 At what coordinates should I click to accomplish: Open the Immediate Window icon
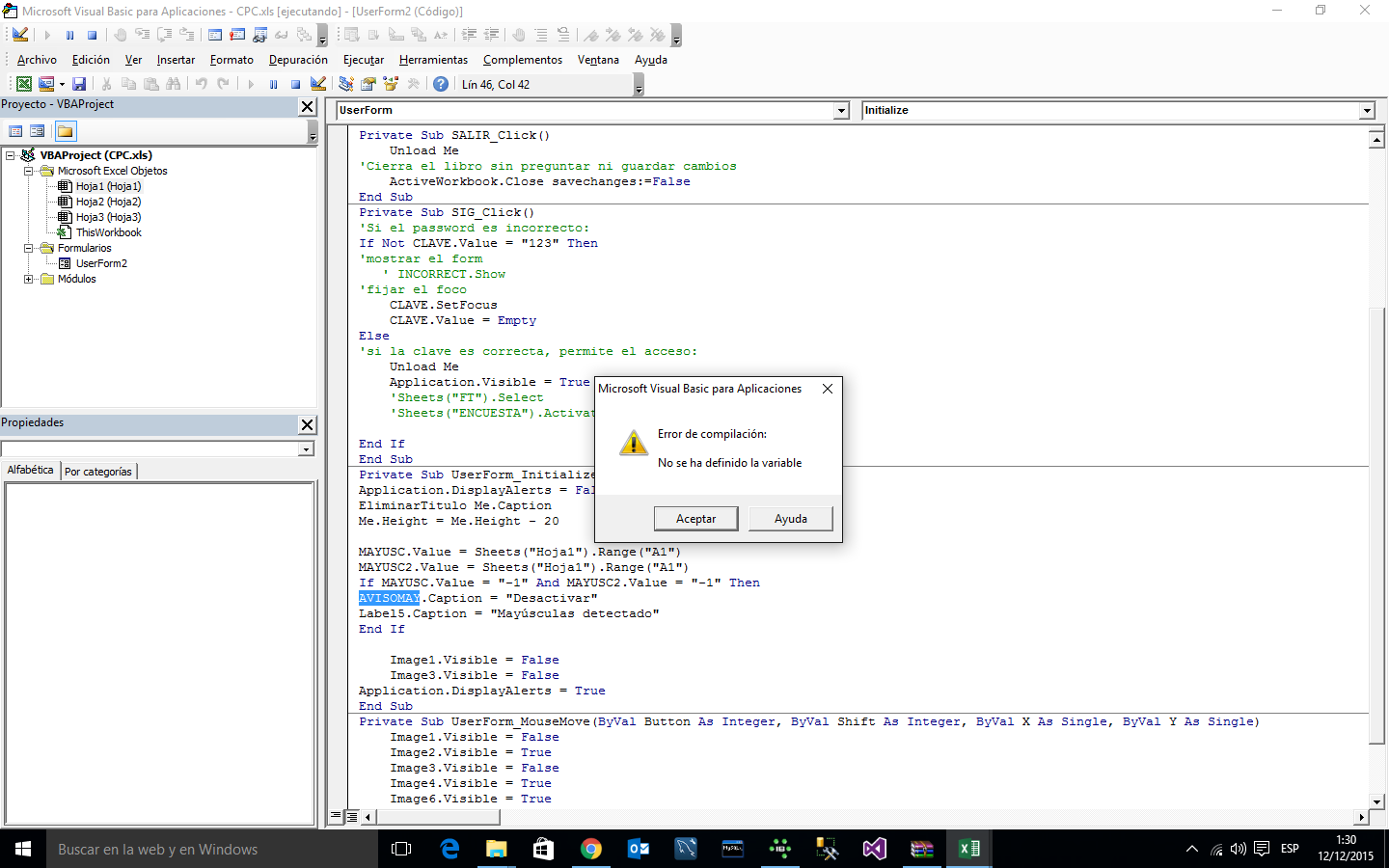coord(237,35)
